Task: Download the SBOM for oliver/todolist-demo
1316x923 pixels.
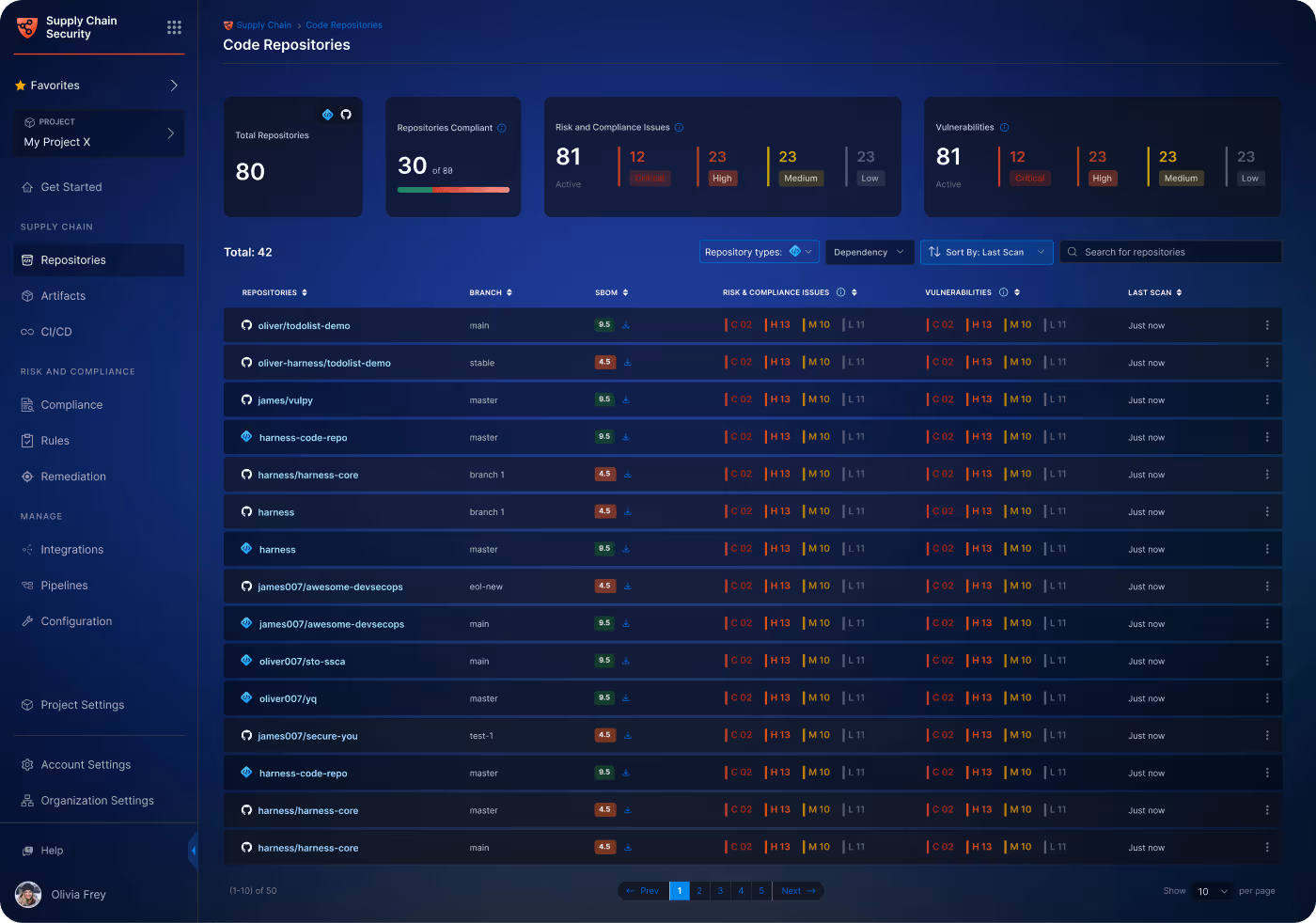Action: tap(626, 324)
